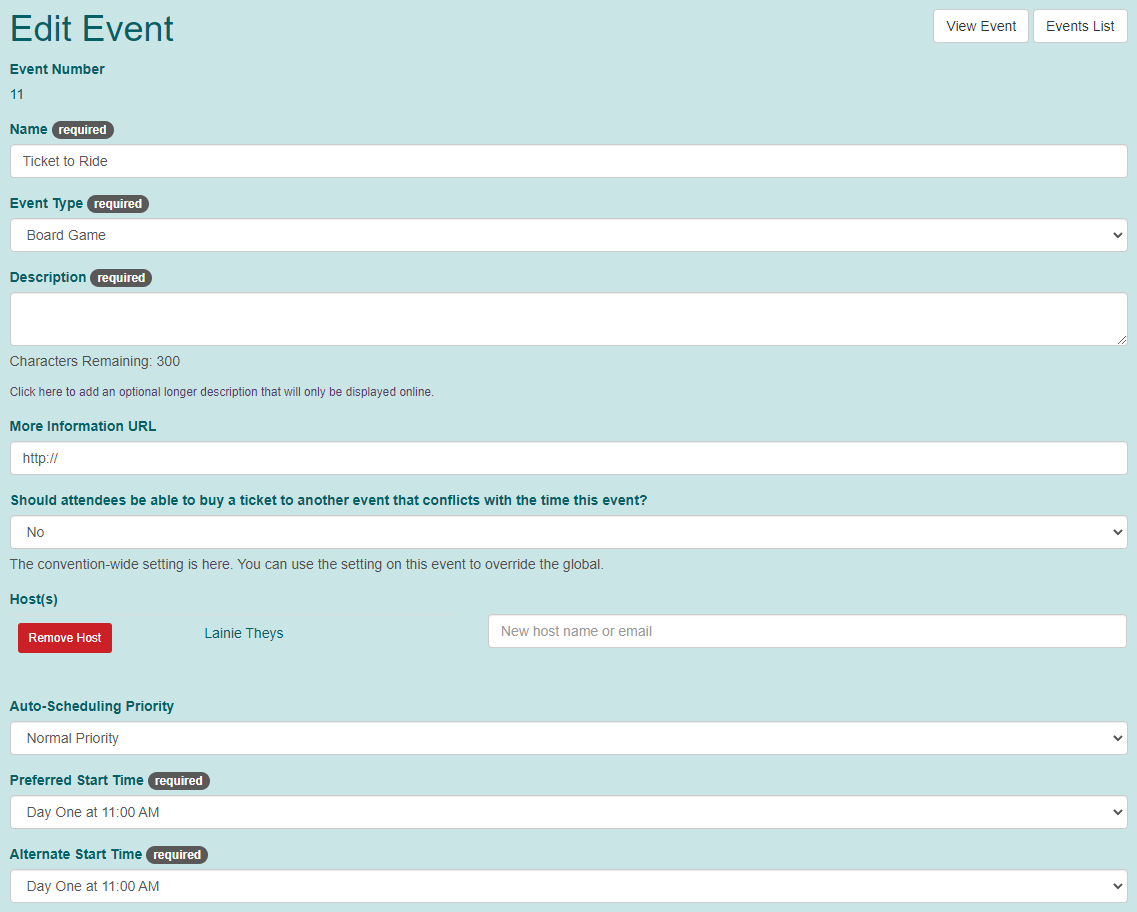Open the Alternate Start Time dropdown
The width and height of the screenshot is (1137, 912).
click(x=568, y=886)
